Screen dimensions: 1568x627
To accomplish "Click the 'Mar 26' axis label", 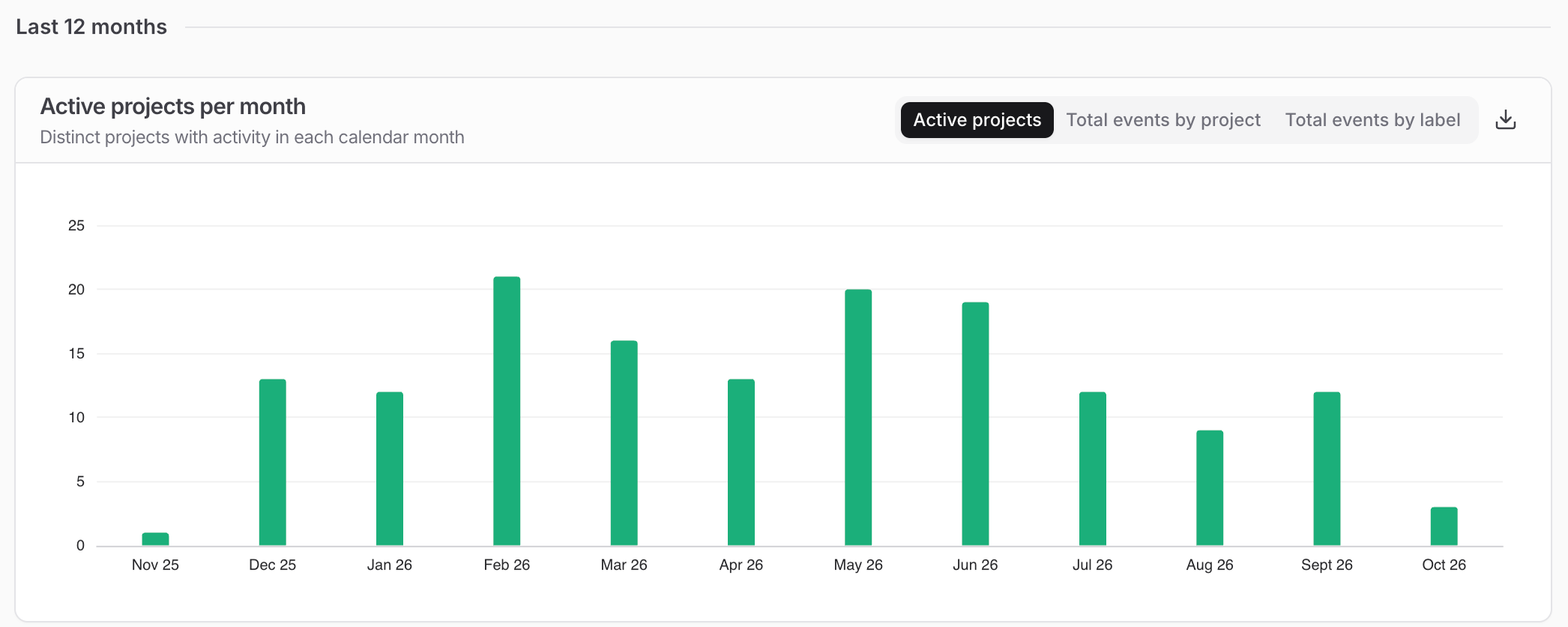I will tap(624, 565).
